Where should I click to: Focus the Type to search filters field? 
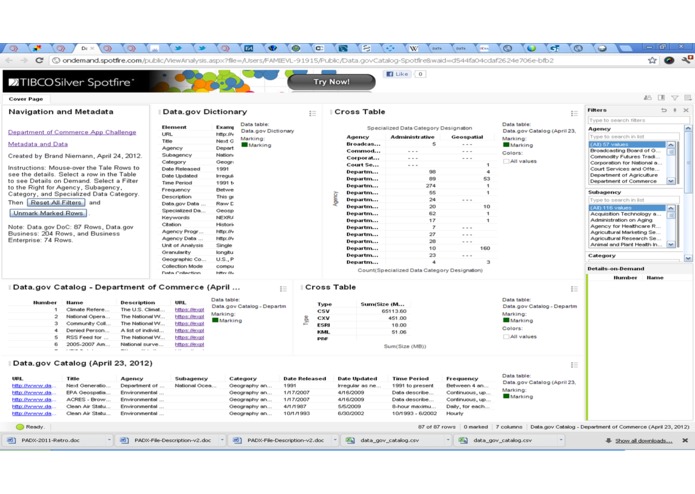(x=638, y=120)
